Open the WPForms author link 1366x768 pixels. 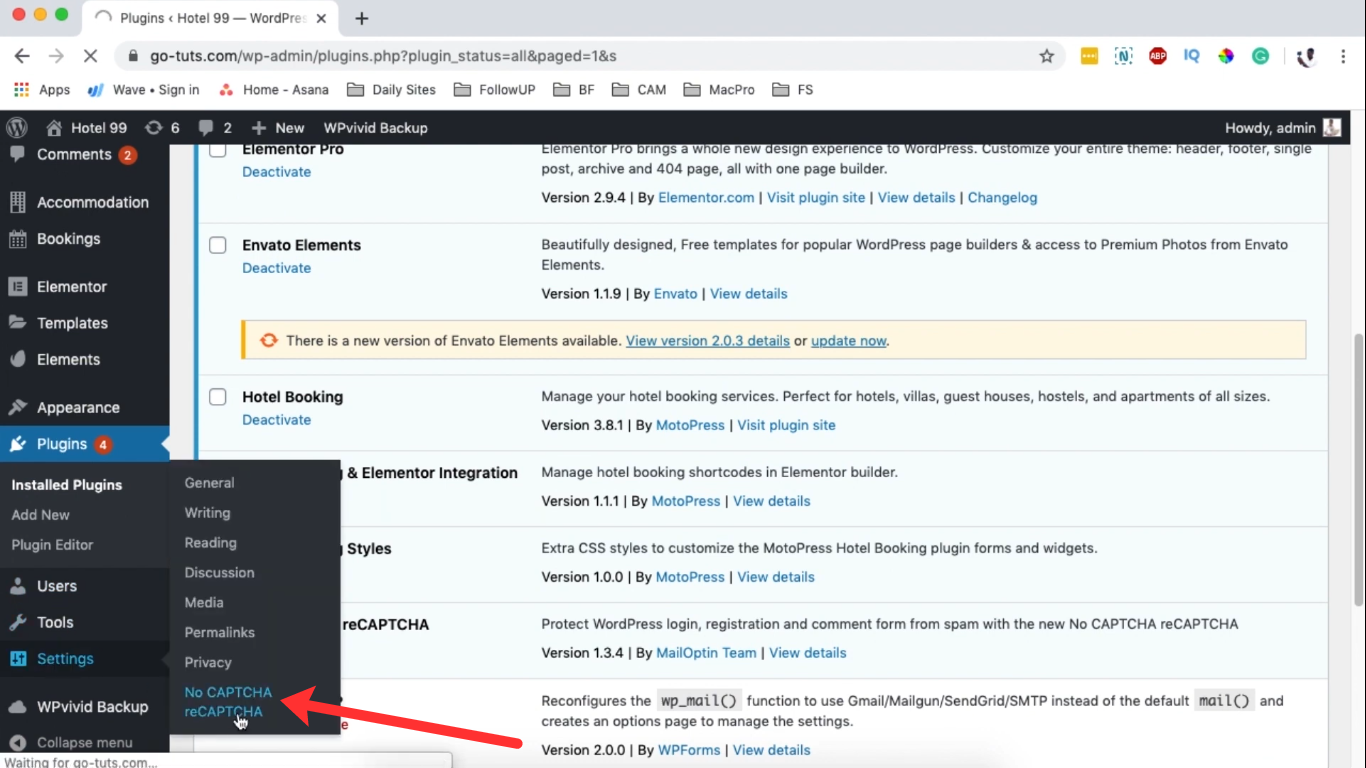pyautogui.click(x=689, y=750)
